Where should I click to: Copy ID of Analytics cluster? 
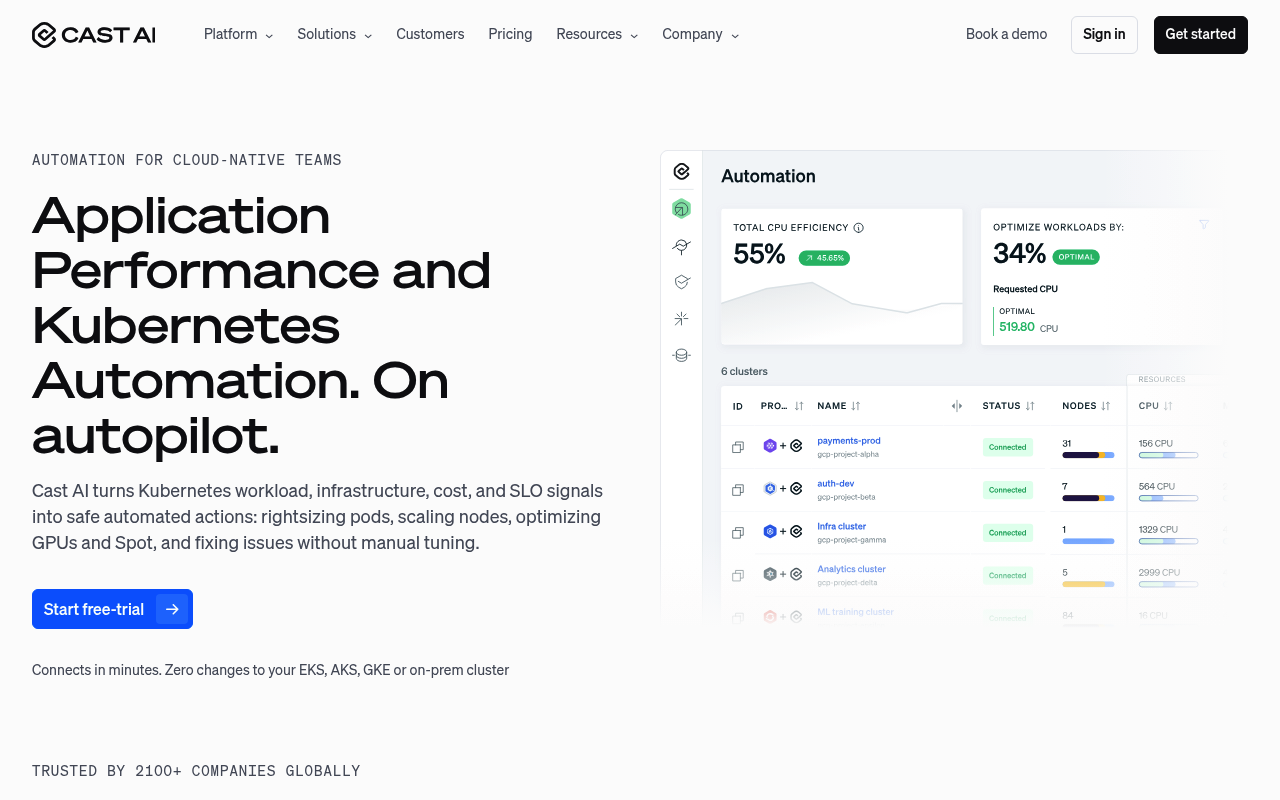tap(738, 575)
